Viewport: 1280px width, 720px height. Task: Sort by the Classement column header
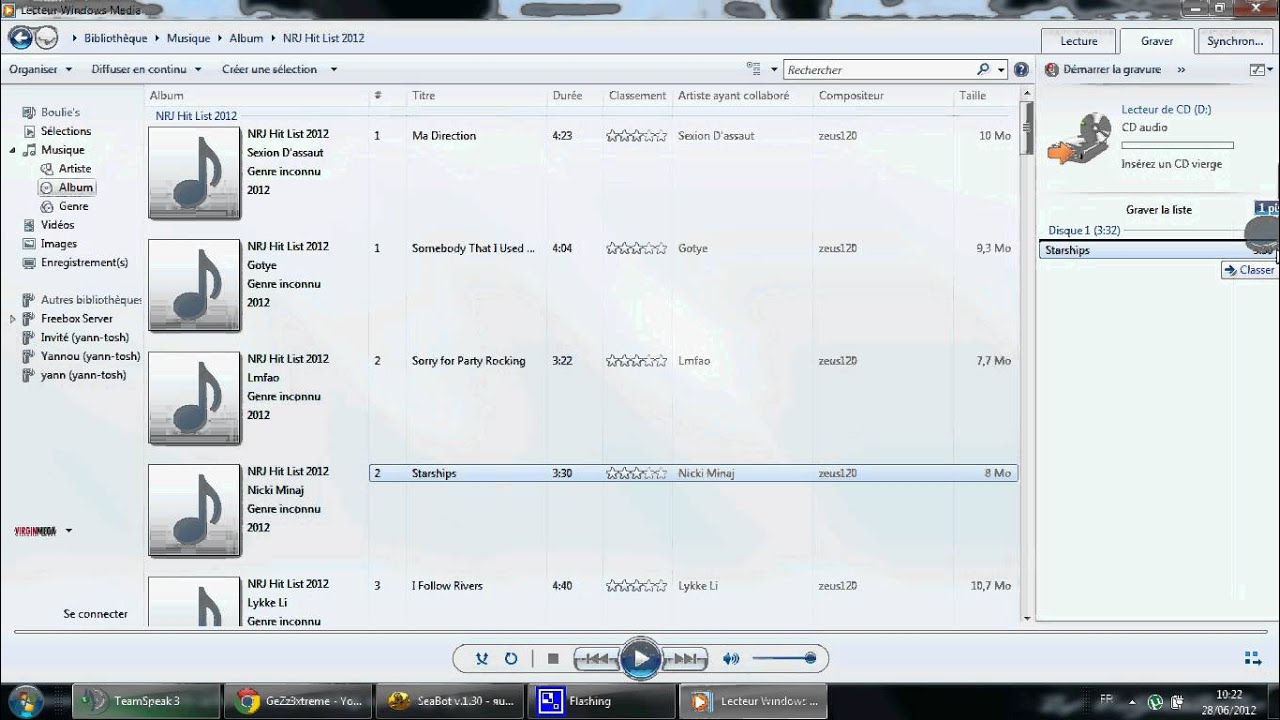(637, 96)
